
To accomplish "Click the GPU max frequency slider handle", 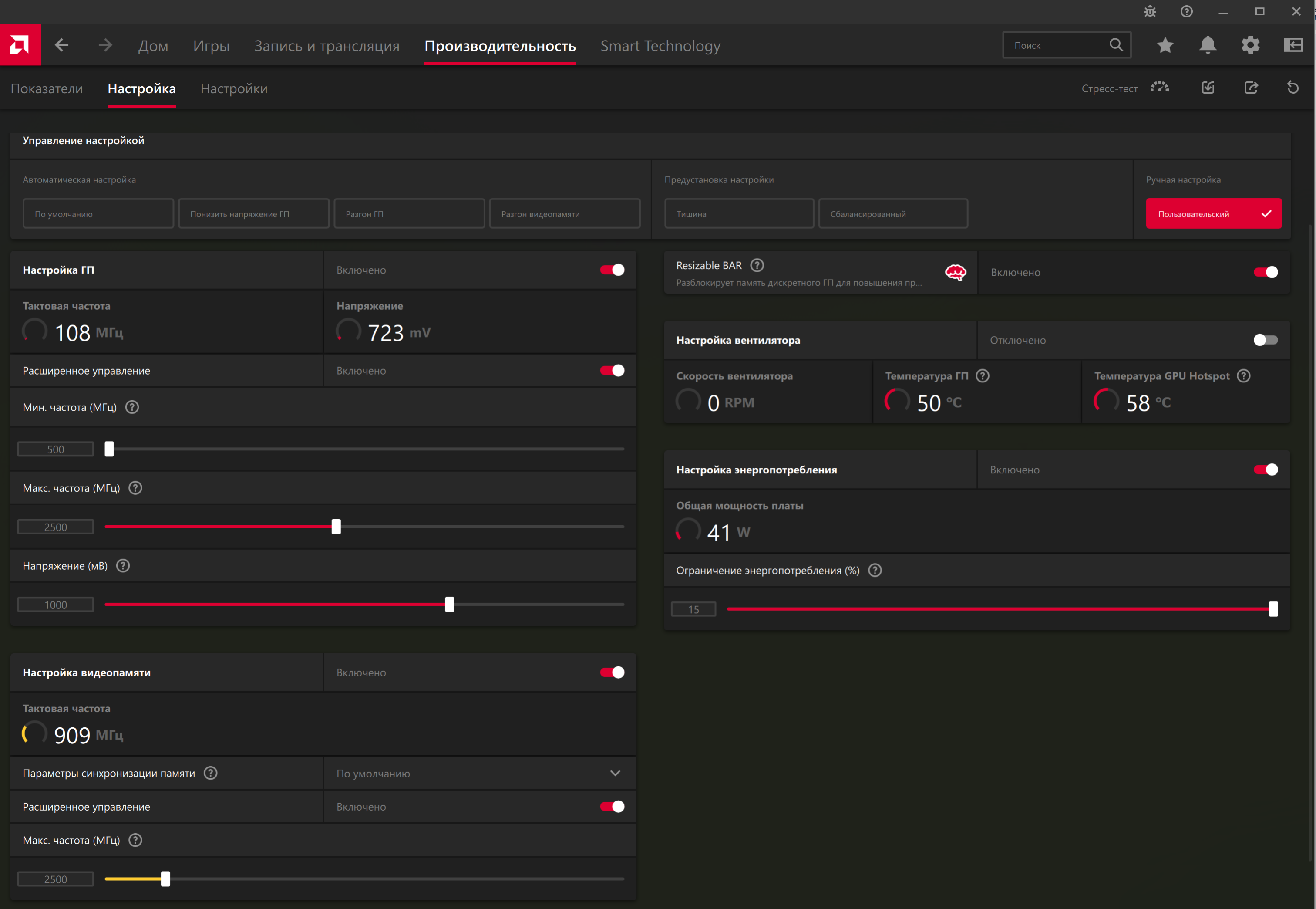I will 336,527.
